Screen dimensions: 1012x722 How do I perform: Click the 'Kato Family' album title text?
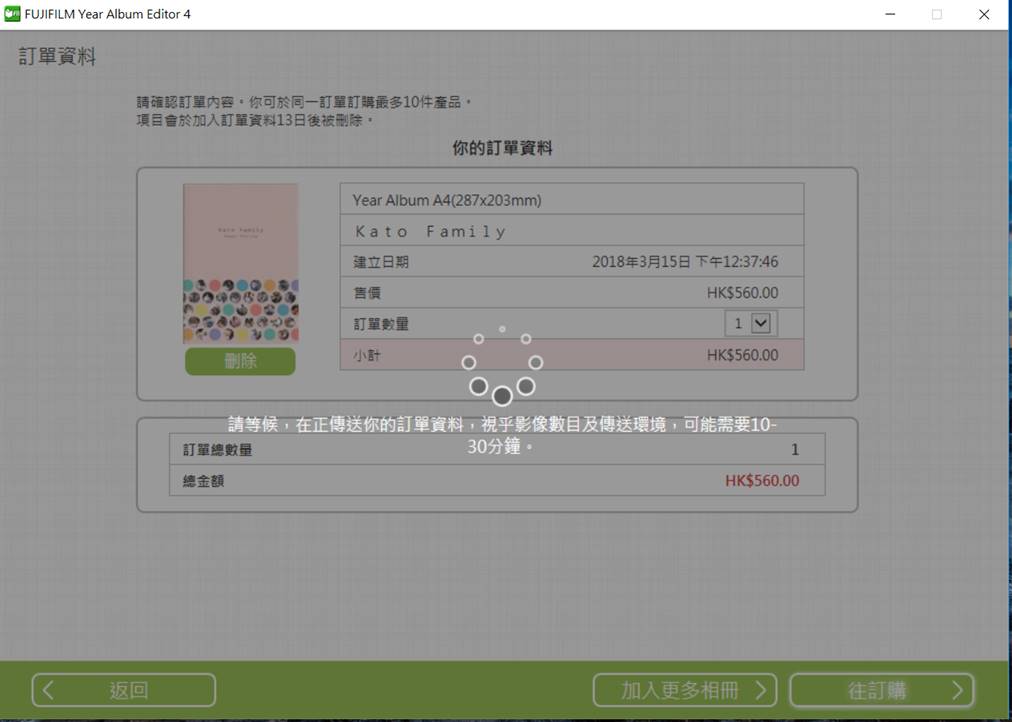click(x=431, y=231)
